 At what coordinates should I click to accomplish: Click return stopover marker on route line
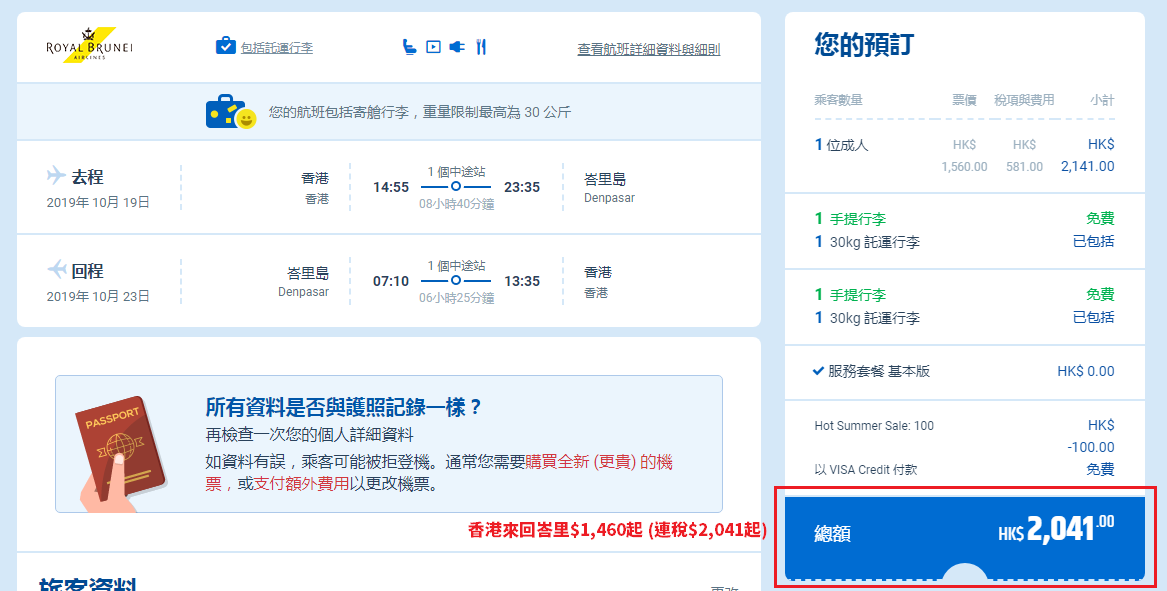455,281
